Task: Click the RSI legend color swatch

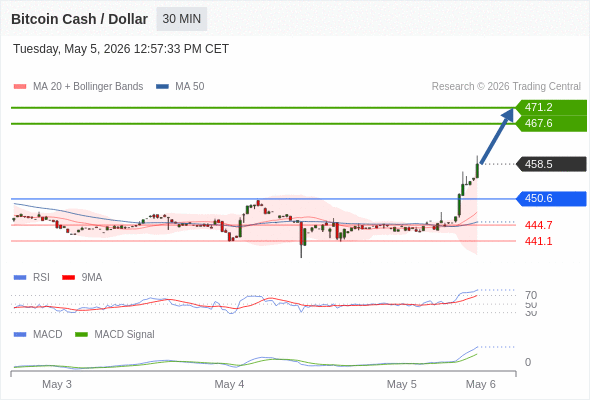Action: 20,278
